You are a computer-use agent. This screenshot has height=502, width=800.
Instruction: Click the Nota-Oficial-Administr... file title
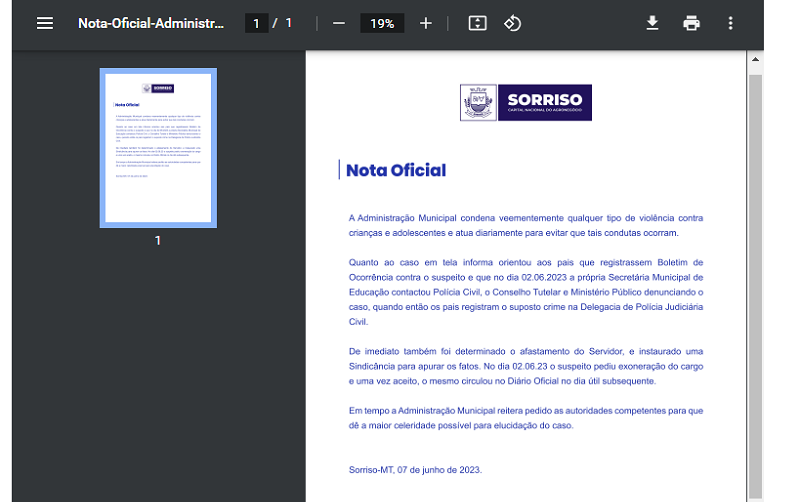pyautogui.click(x=151, y=23)
